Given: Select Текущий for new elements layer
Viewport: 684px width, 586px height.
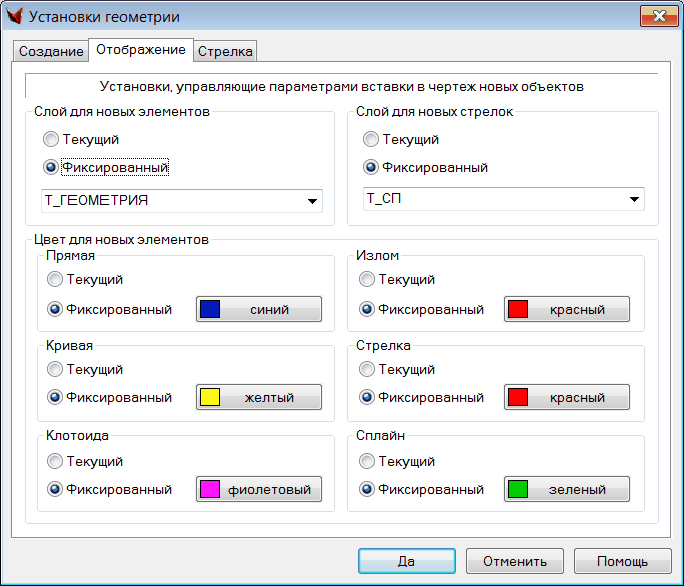Looking at the screenshot, I should click(52, 140).
